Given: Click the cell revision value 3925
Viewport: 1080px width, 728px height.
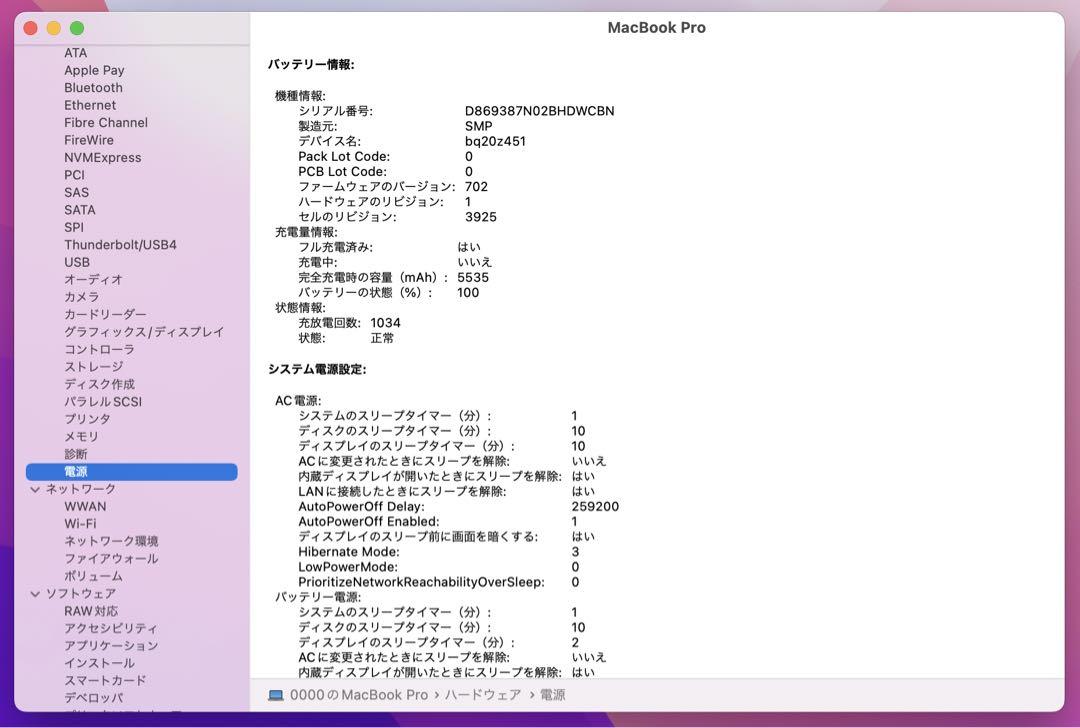Looking at the screenshot, I should pos(481,217).
